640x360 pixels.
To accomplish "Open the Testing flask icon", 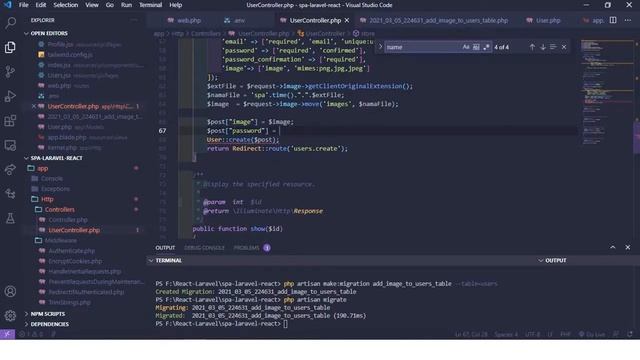I will point(10,218).
